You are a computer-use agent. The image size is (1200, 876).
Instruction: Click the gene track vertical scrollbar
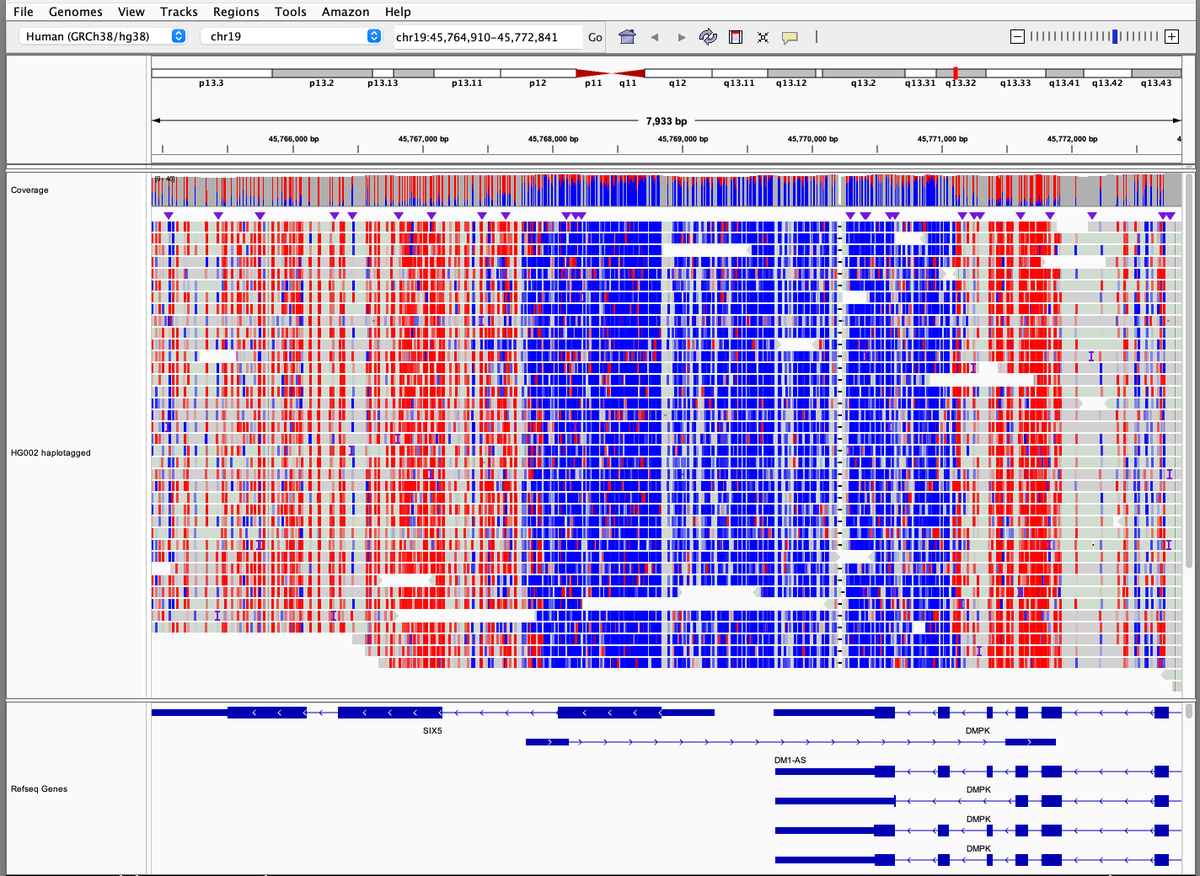click(1188, 712)
